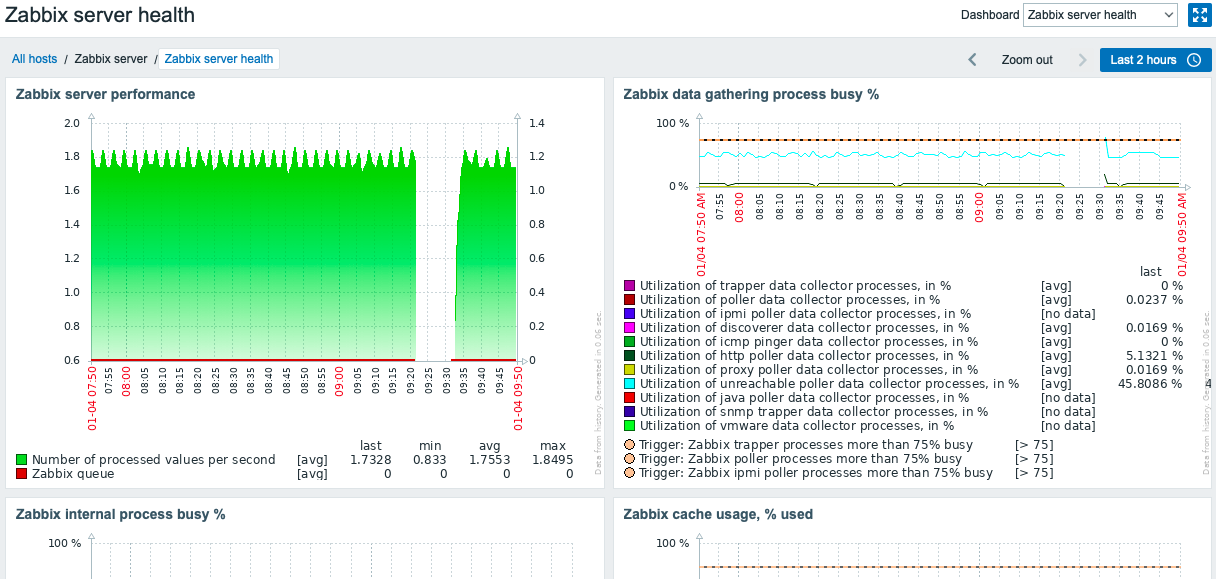Image resolution: width=1216 pixels, height=579 pixels.
Task: Click the Zoom out button
Action: pos(1027,60)
